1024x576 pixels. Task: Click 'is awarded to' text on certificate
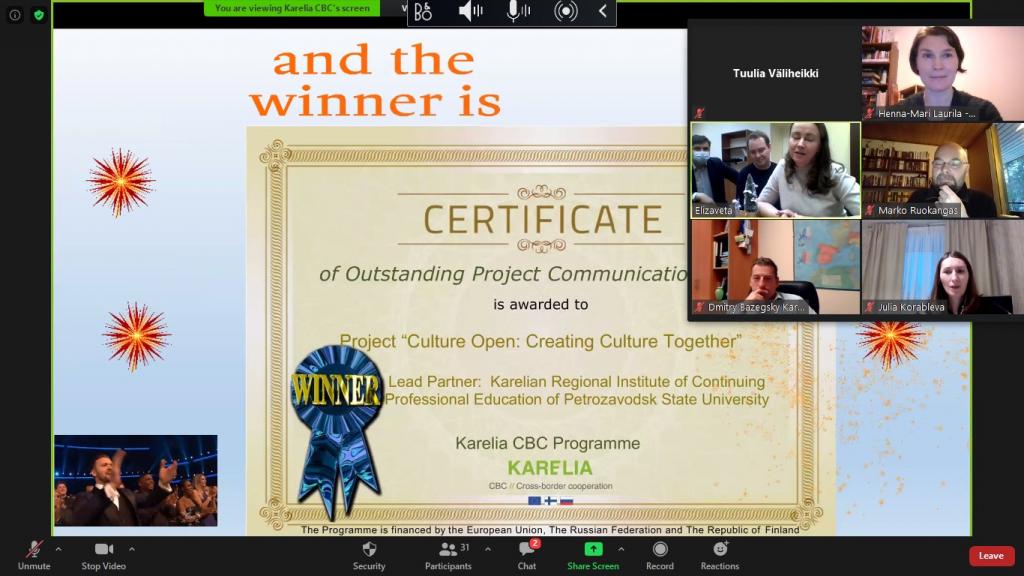(541, 304)
